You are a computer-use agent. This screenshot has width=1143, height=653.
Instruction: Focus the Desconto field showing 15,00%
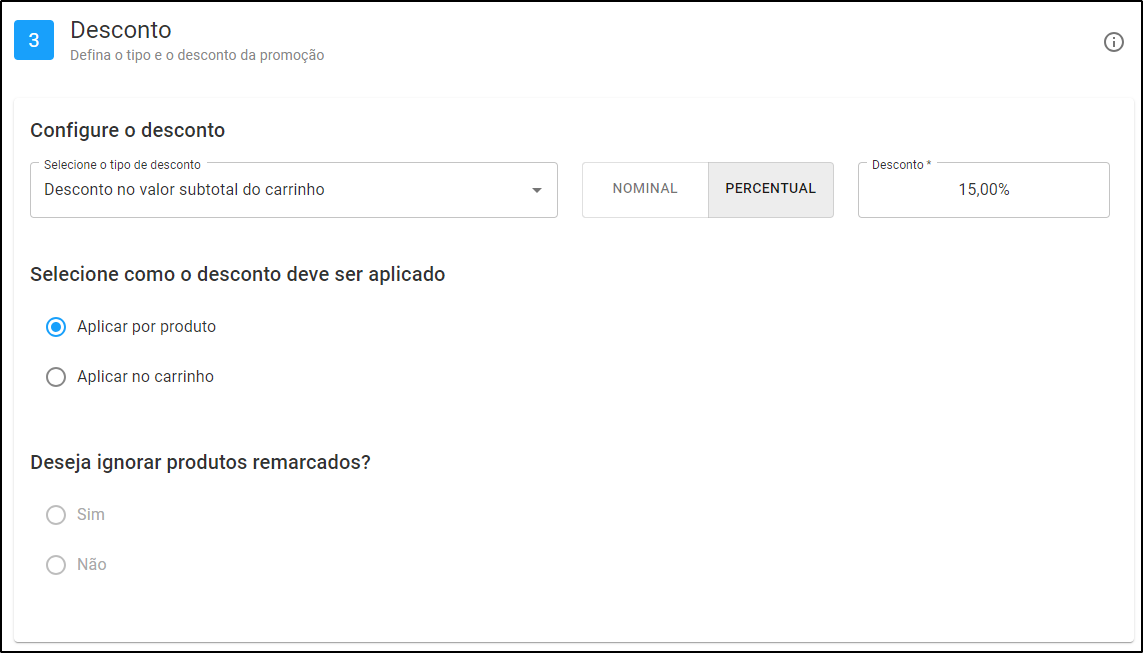(x=983, y=189)
